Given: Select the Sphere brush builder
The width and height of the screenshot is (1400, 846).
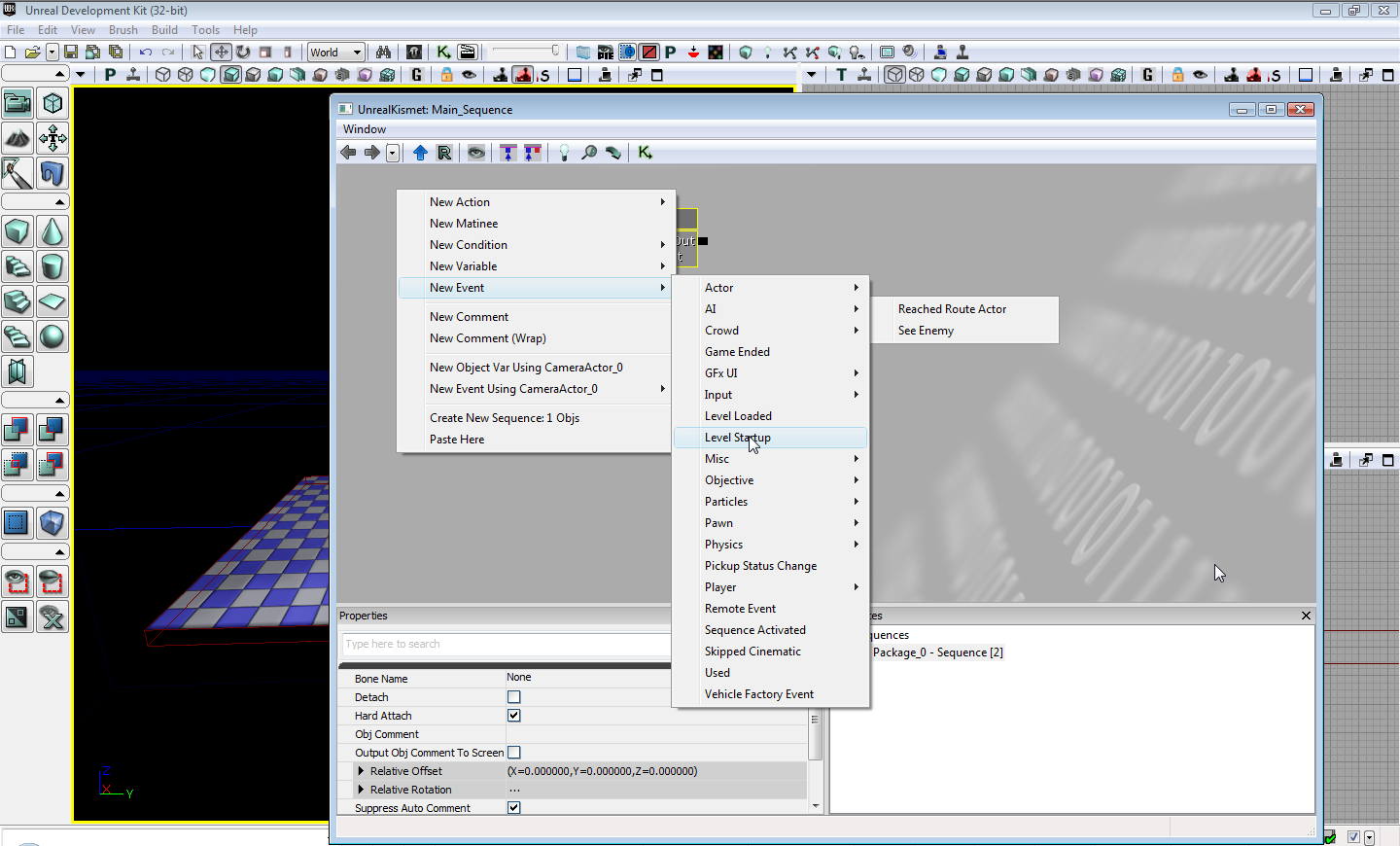Looking at the screenshot, I should [x=52, y=336].
